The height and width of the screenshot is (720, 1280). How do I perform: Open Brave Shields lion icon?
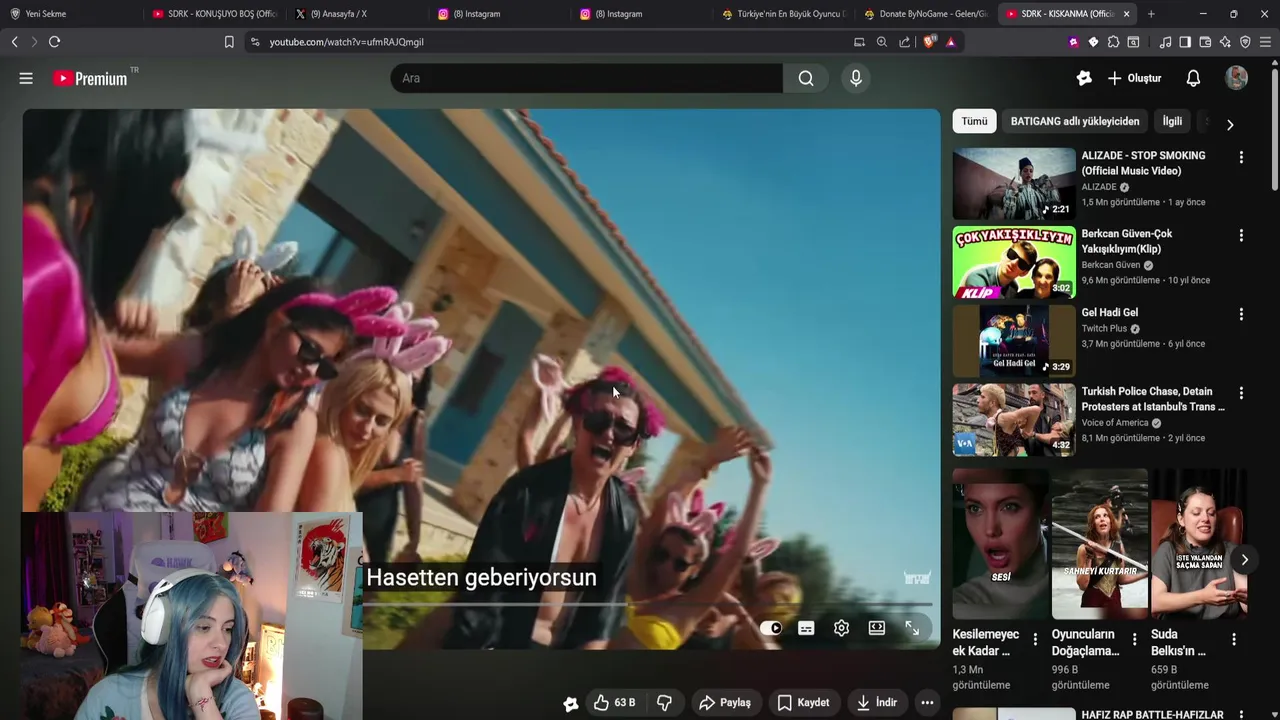[929, 42]
